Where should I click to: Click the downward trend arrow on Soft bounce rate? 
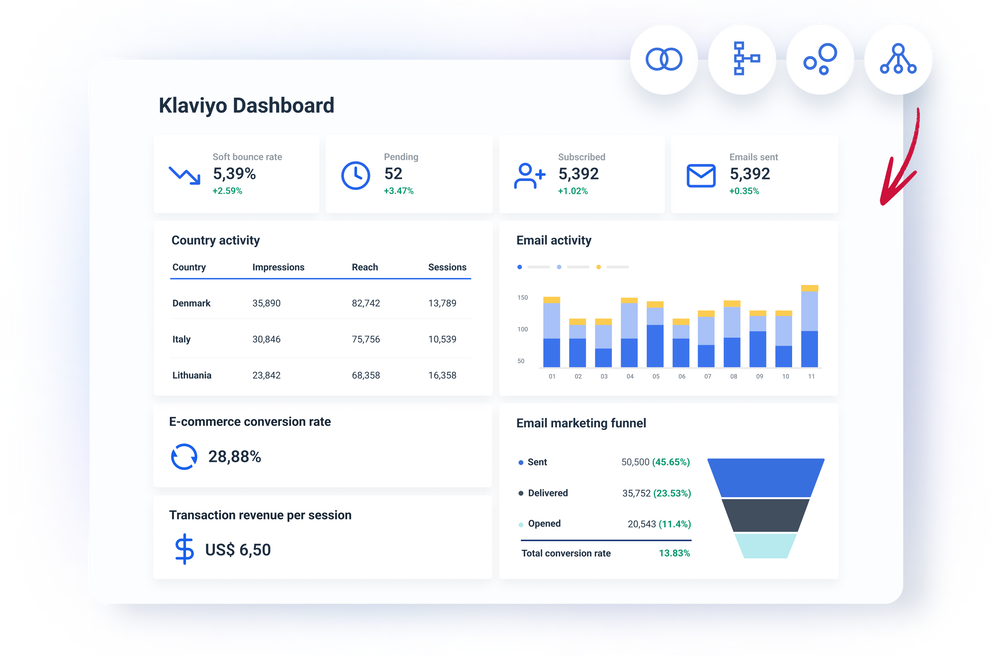pyautogui.click(x=183, y=174)
